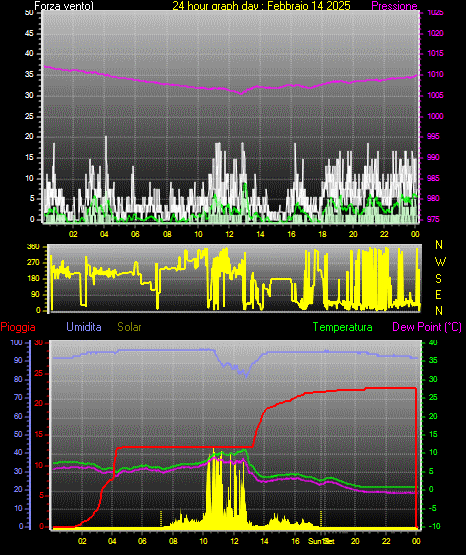Click the '990' pressure axis value
The height and width of the screenshot is (555, 466).
433,157
